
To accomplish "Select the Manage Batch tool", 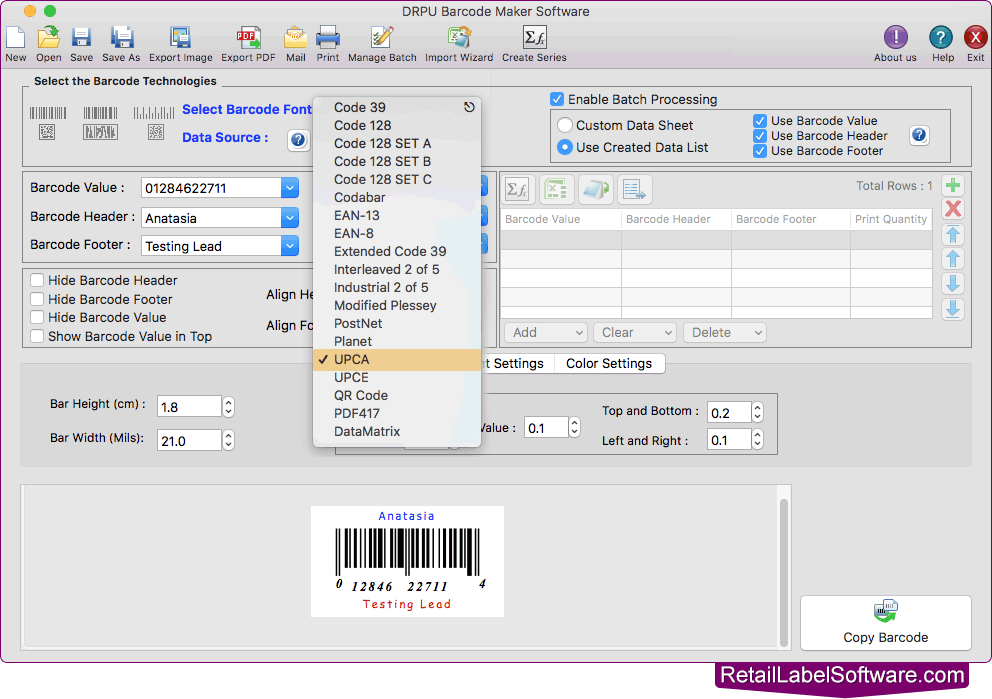I will (381, 40).
